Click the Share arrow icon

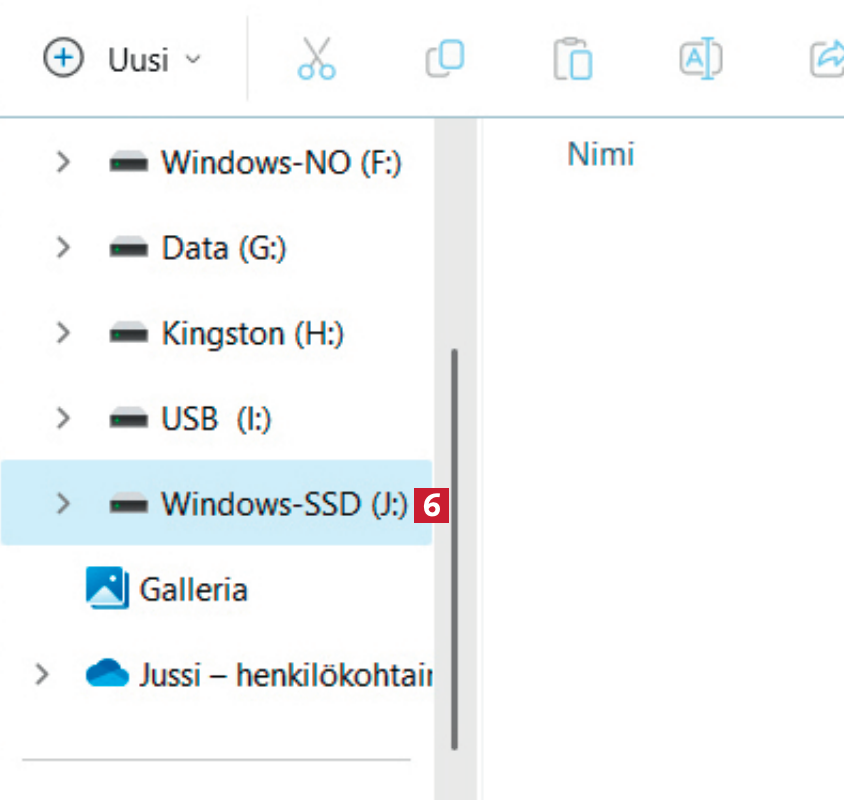[826, 59]
